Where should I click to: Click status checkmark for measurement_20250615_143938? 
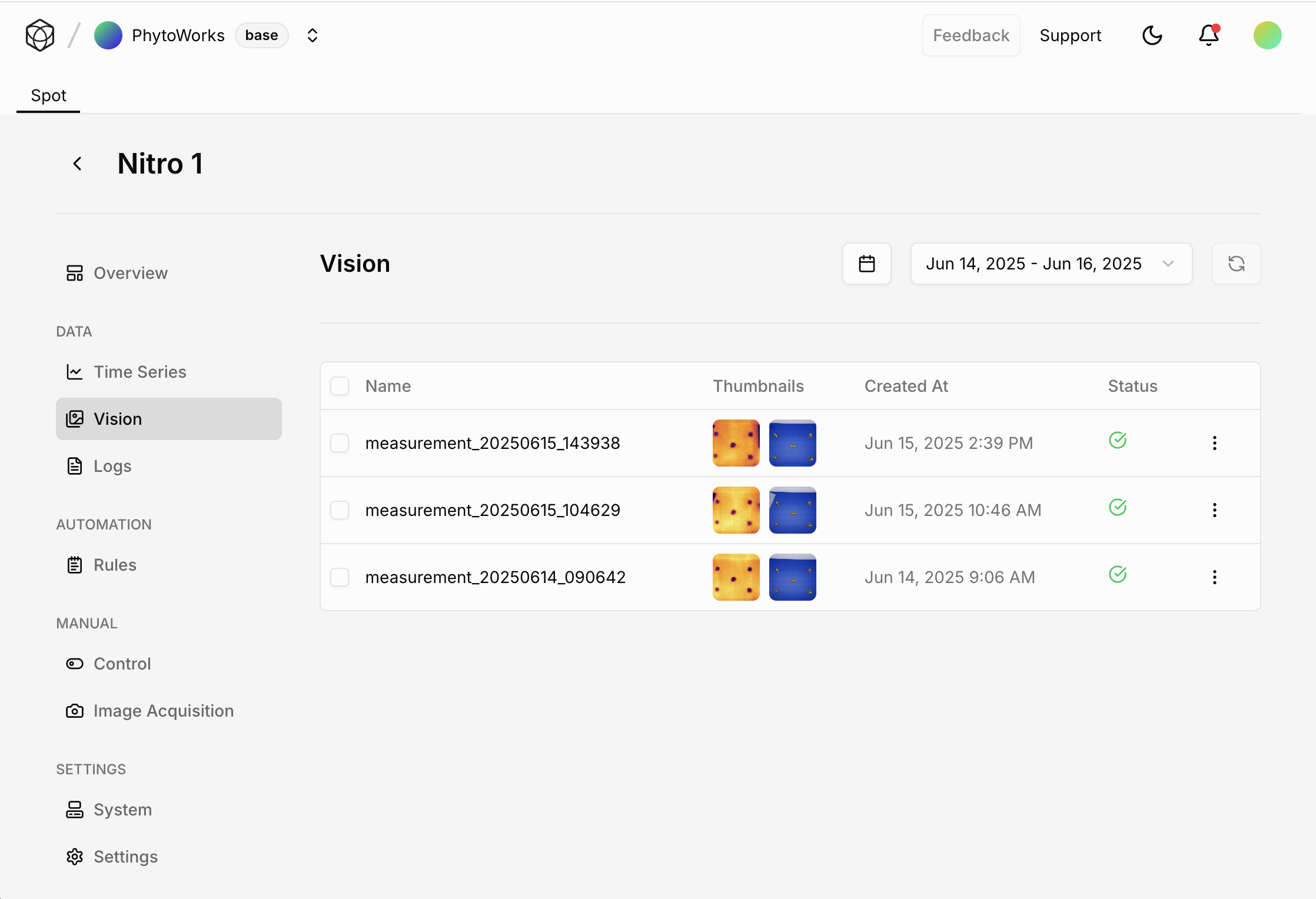(x=1118, y=440)
